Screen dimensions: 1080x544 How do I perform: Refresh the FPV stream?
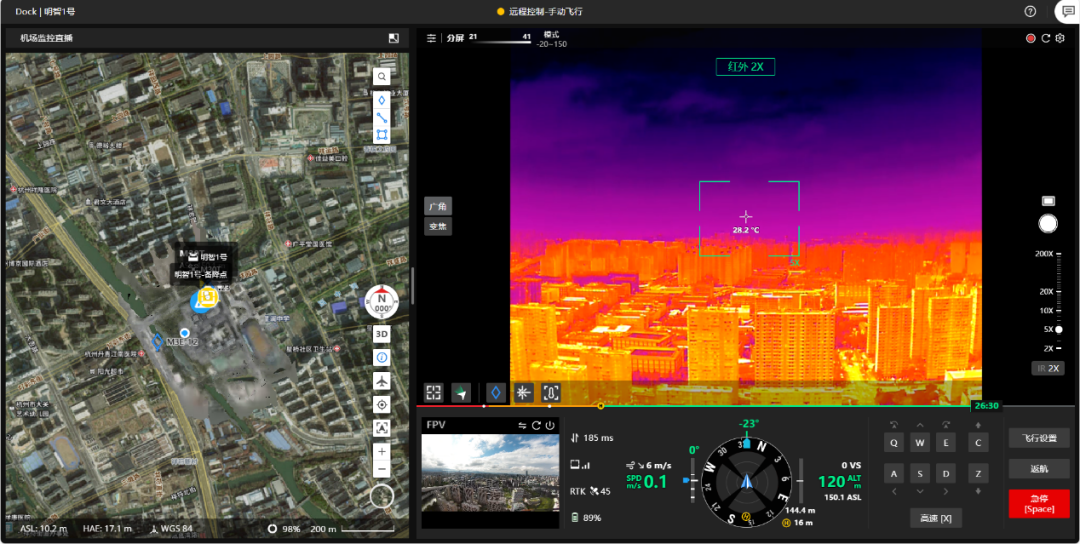pyautogui.click(x=537, y=426)
